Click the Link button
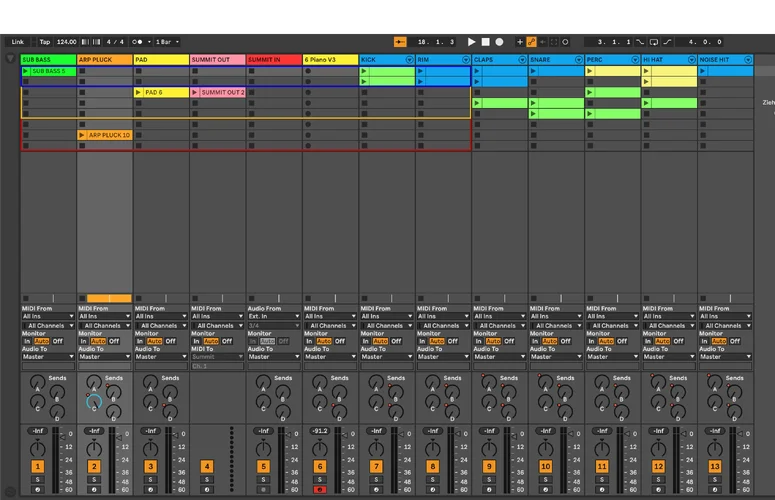This screenshot has height=500, width=775. coord(18,42)
